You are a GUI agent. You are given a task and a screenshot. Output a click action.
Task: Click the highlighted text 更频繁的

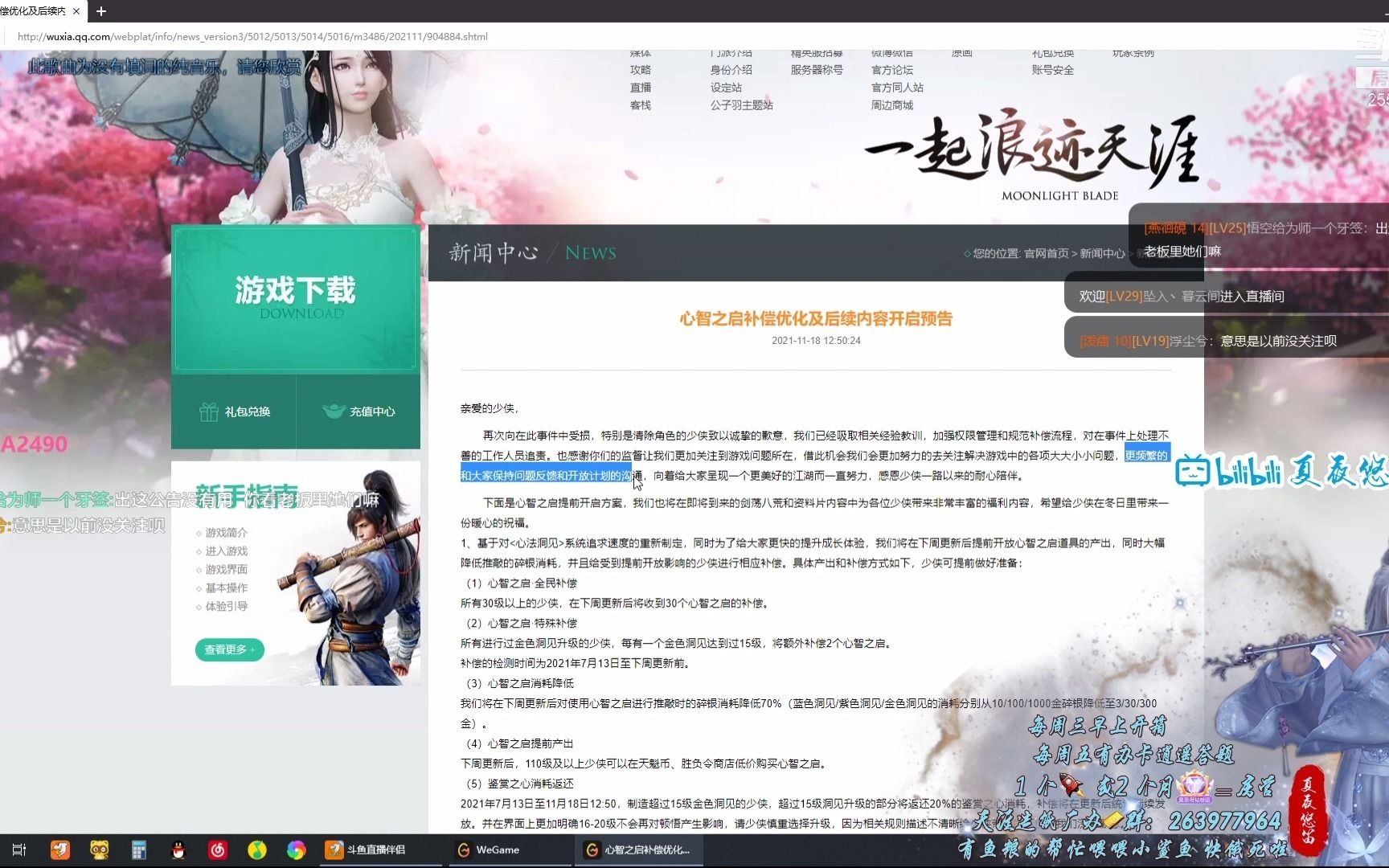(x=1146, y=456)
